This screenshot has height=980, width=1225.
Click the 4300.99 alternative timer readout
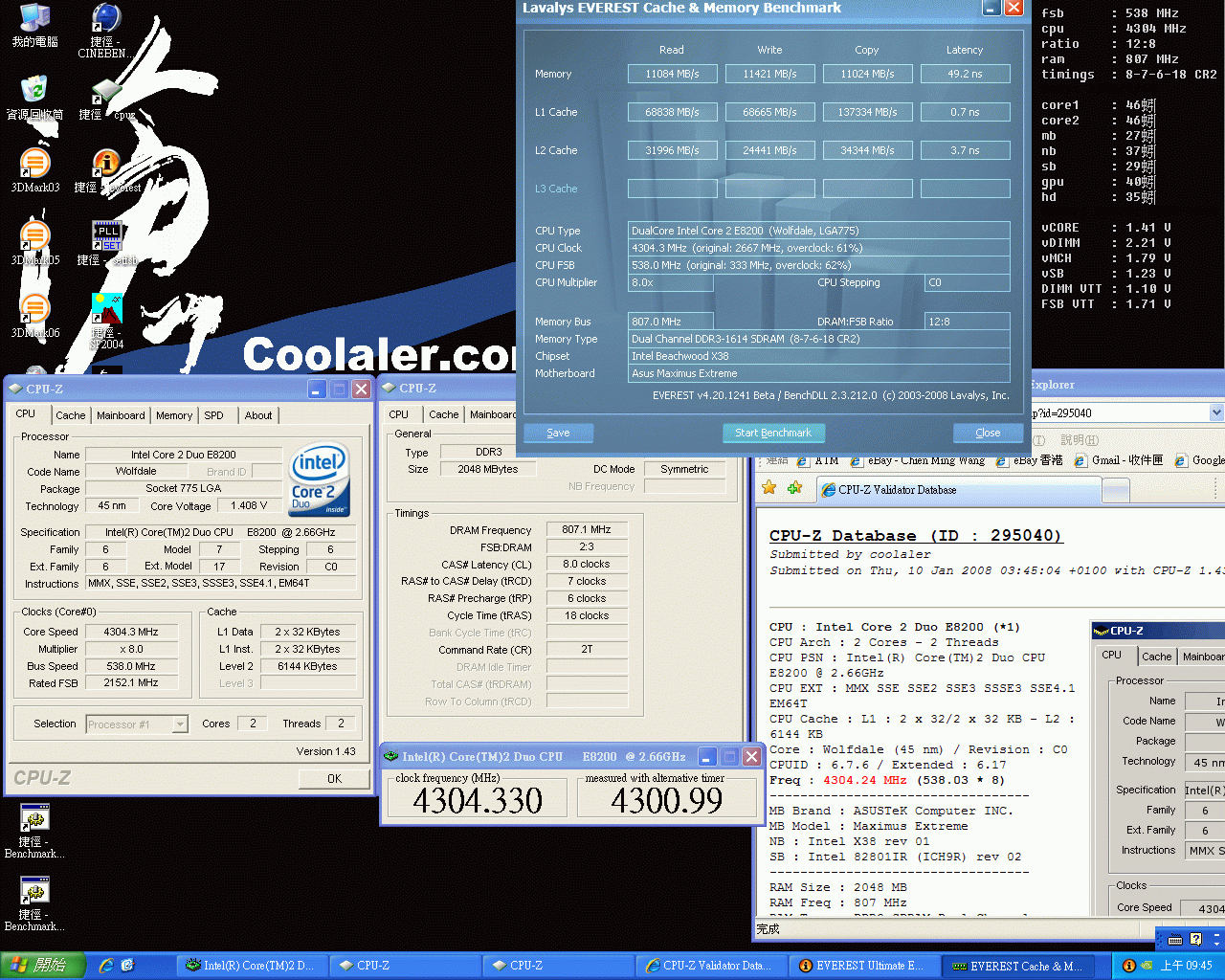[x=666, y=800]
